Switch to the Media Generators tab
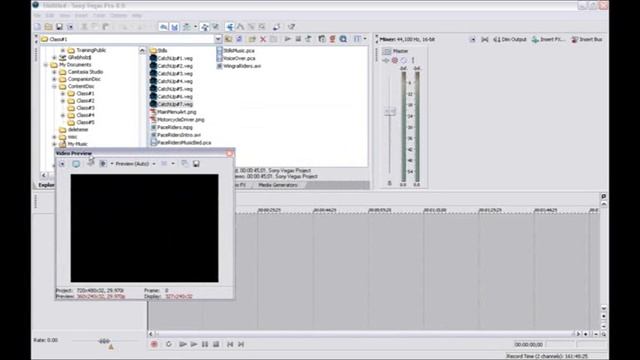Image resolution: width=640 pixels, height=360 pixels. [278, 185]
